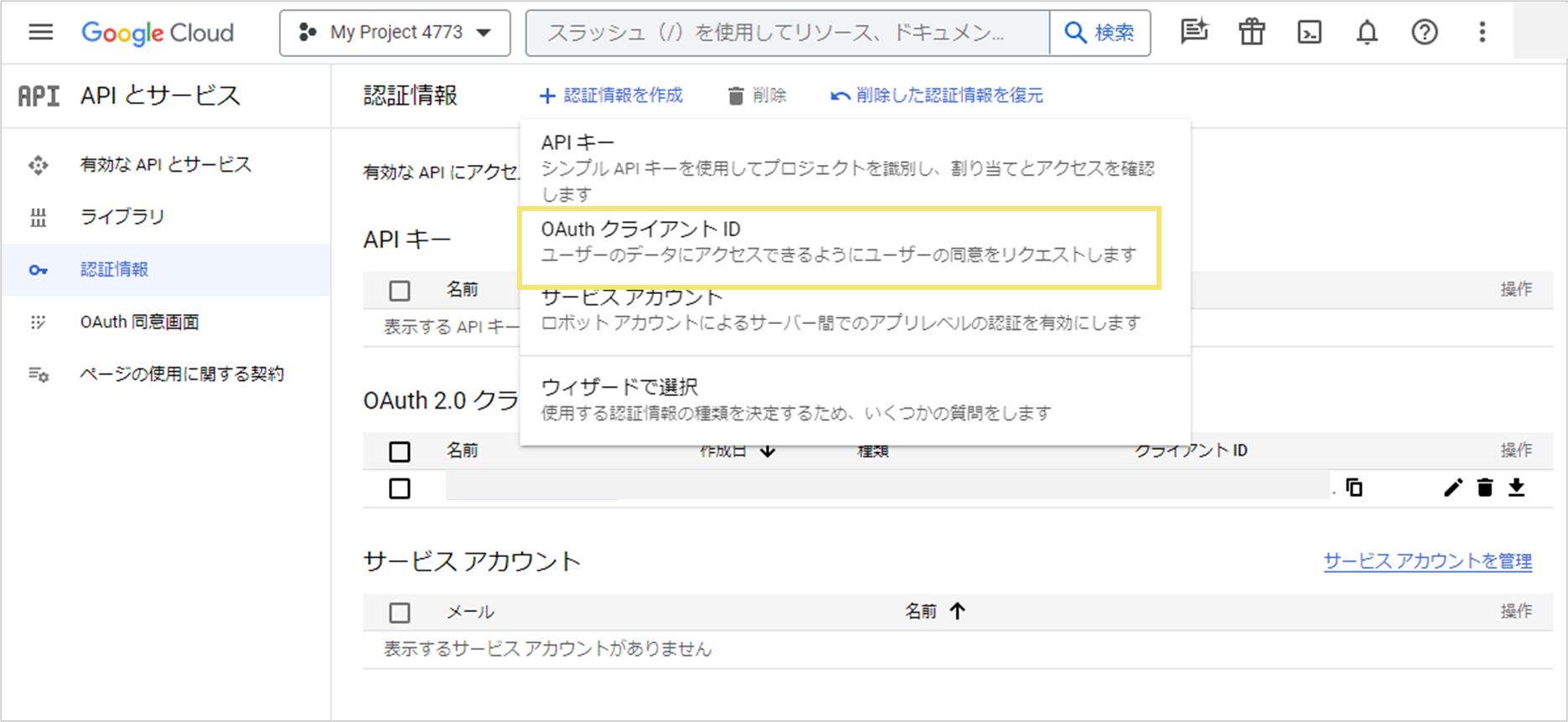Viewport: 1568px width, 722px height.
Task: Click メール column header in service accounts
Action: pyautogui.click(x=470, y=612)
